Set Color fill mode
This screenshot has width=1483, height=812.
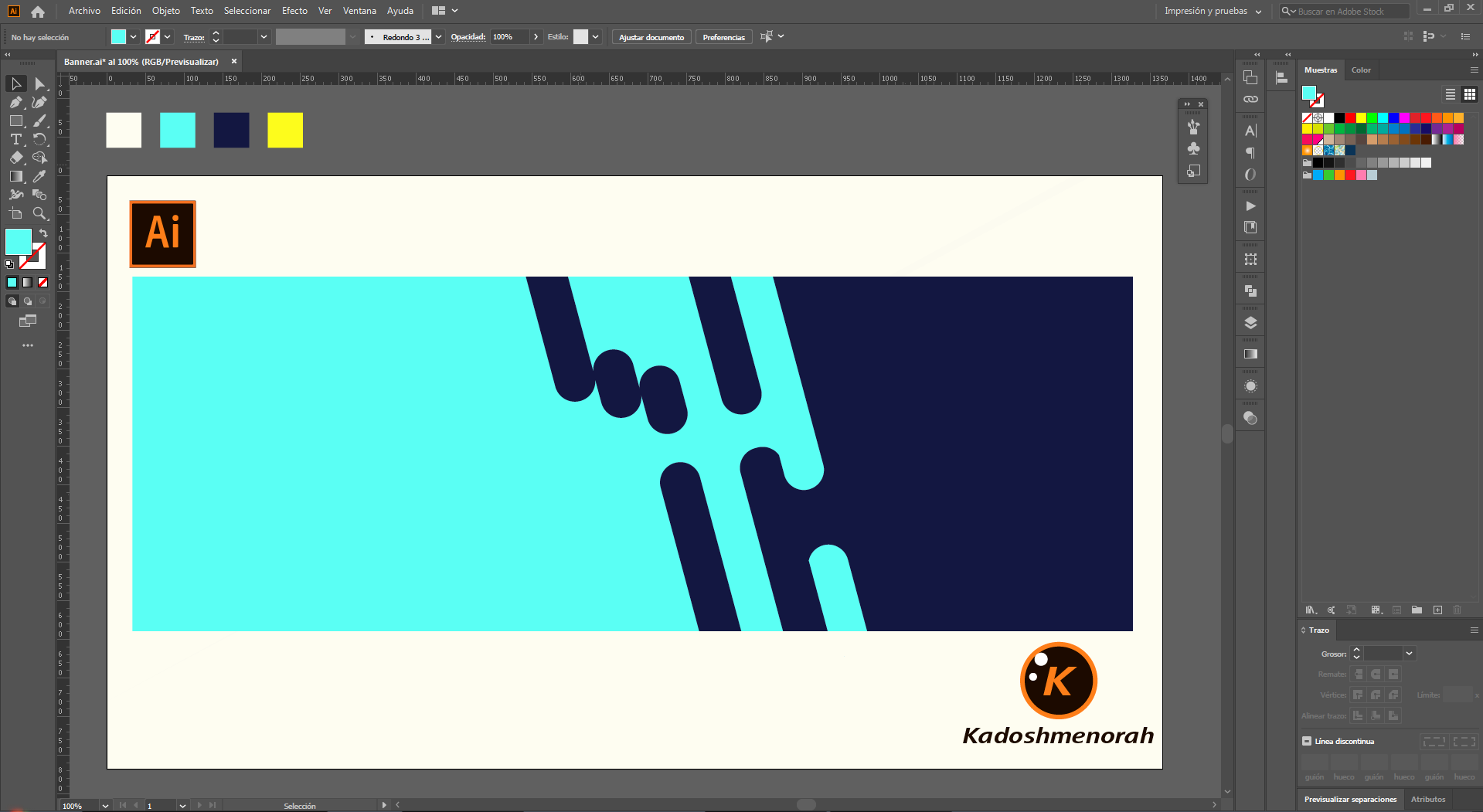pyautogui.click(x=12, y=282)
